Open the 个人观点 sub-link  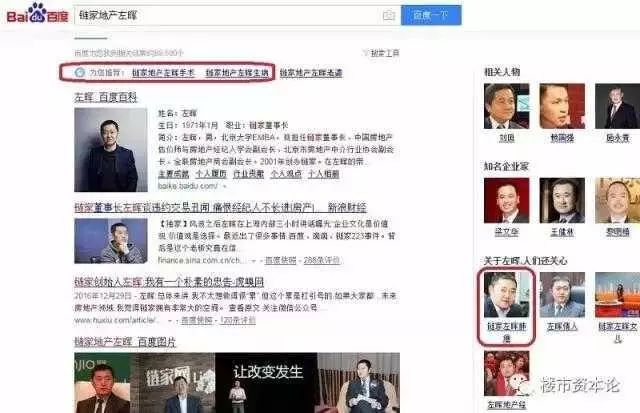(x=286, y=174)
